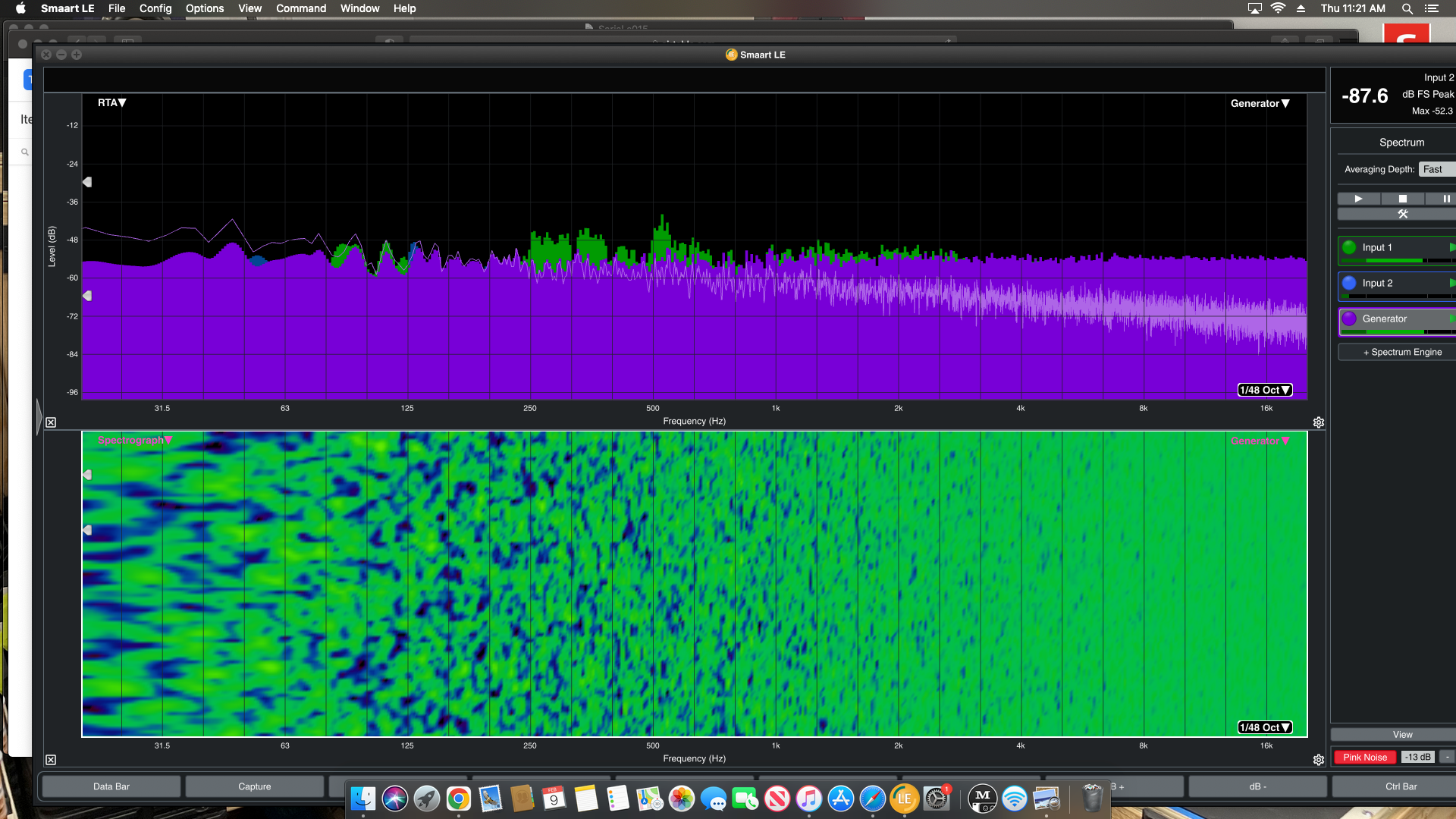
Task: Open FaceTime from the Dock
Action: 745,799
